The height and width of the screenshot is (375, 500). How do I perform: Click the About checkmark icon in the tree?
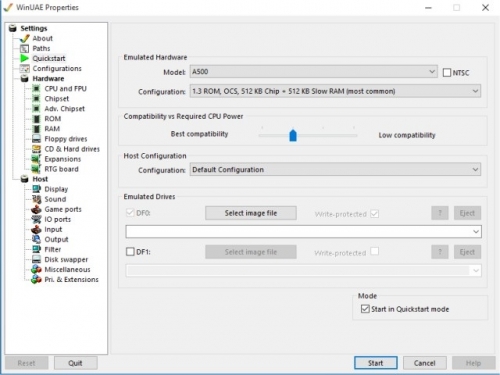pyautogui.click(x=25, y=38)
